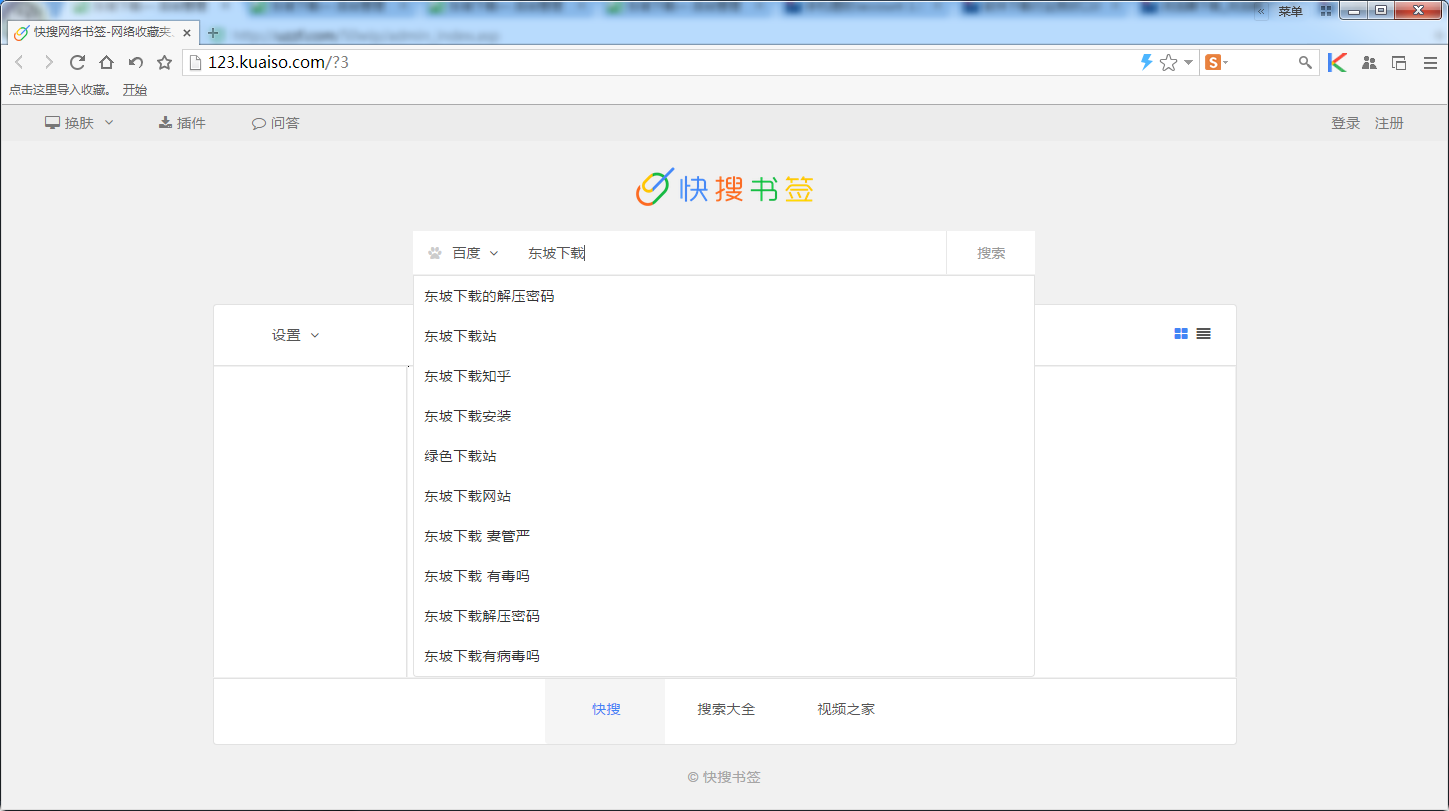Select suggestion 东坡下载网站
The image size is (1449, 811).
point(724,496)
